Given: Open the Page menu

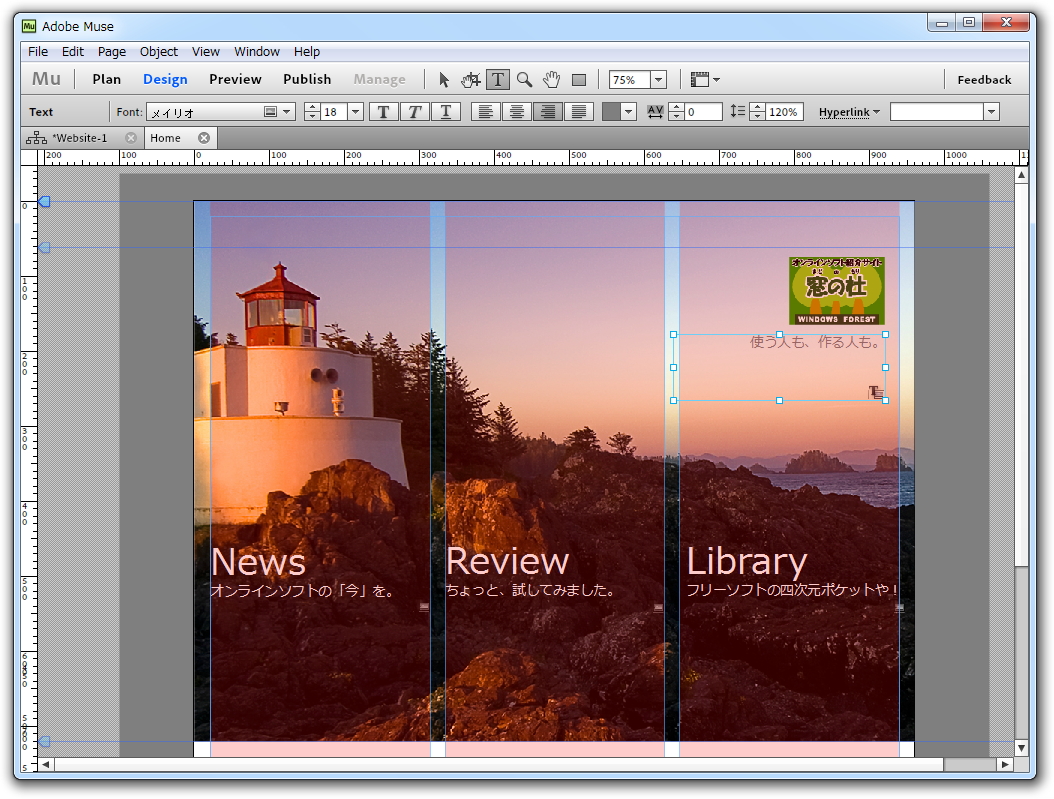Looking at the screenshot, I should (x=112, y=52).
